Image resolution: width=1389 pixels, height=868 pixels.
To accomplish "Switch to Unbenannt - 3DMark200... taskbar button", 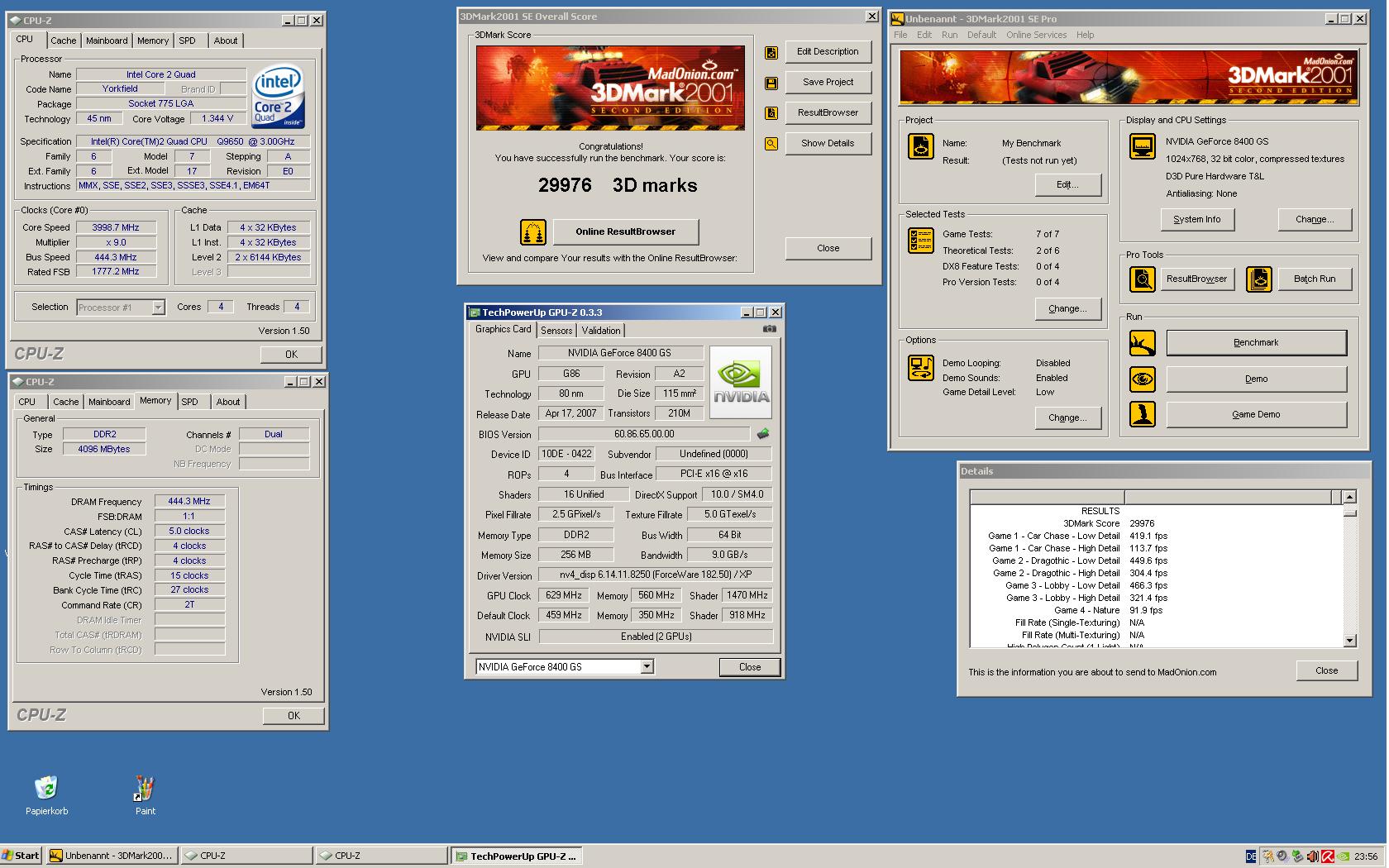I will click(x=112, y=856).
